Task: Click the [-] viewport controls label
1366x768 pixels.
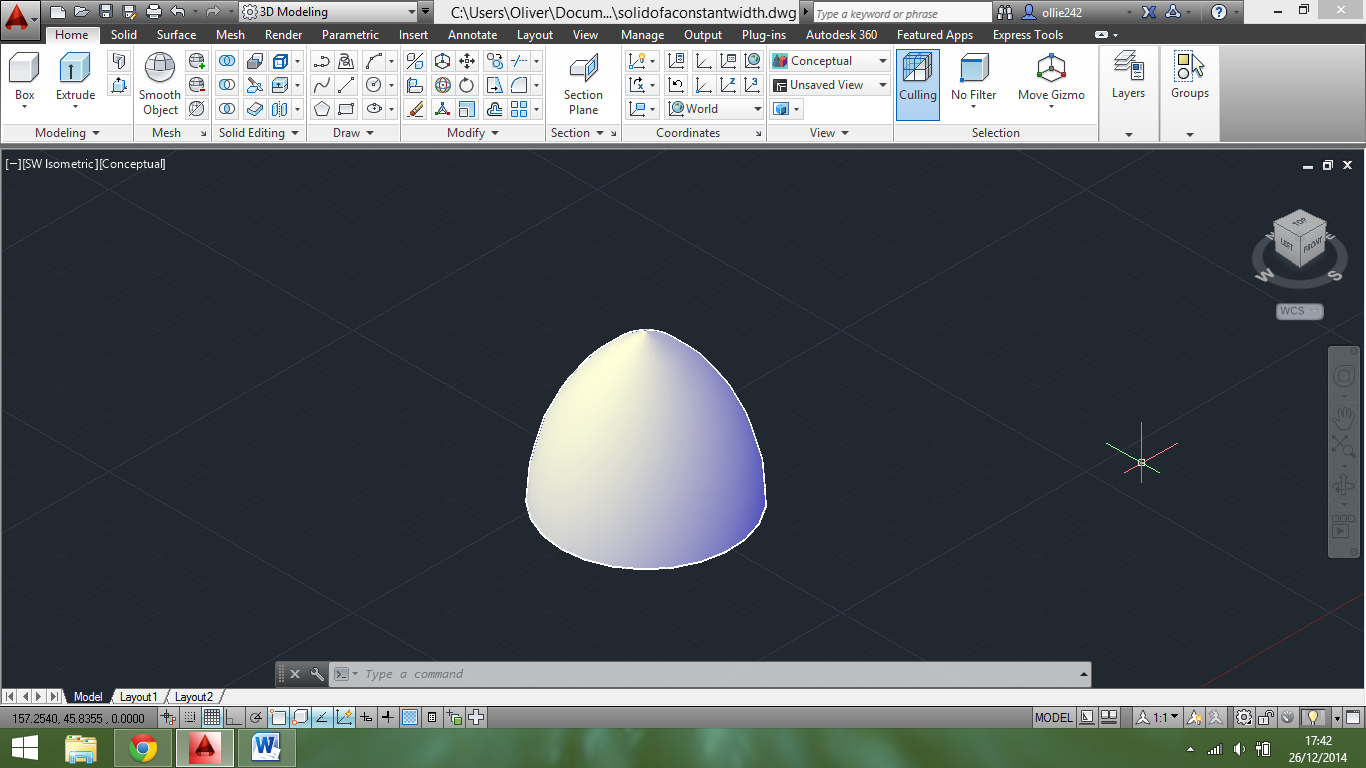Action: click(x=13, y=164)
